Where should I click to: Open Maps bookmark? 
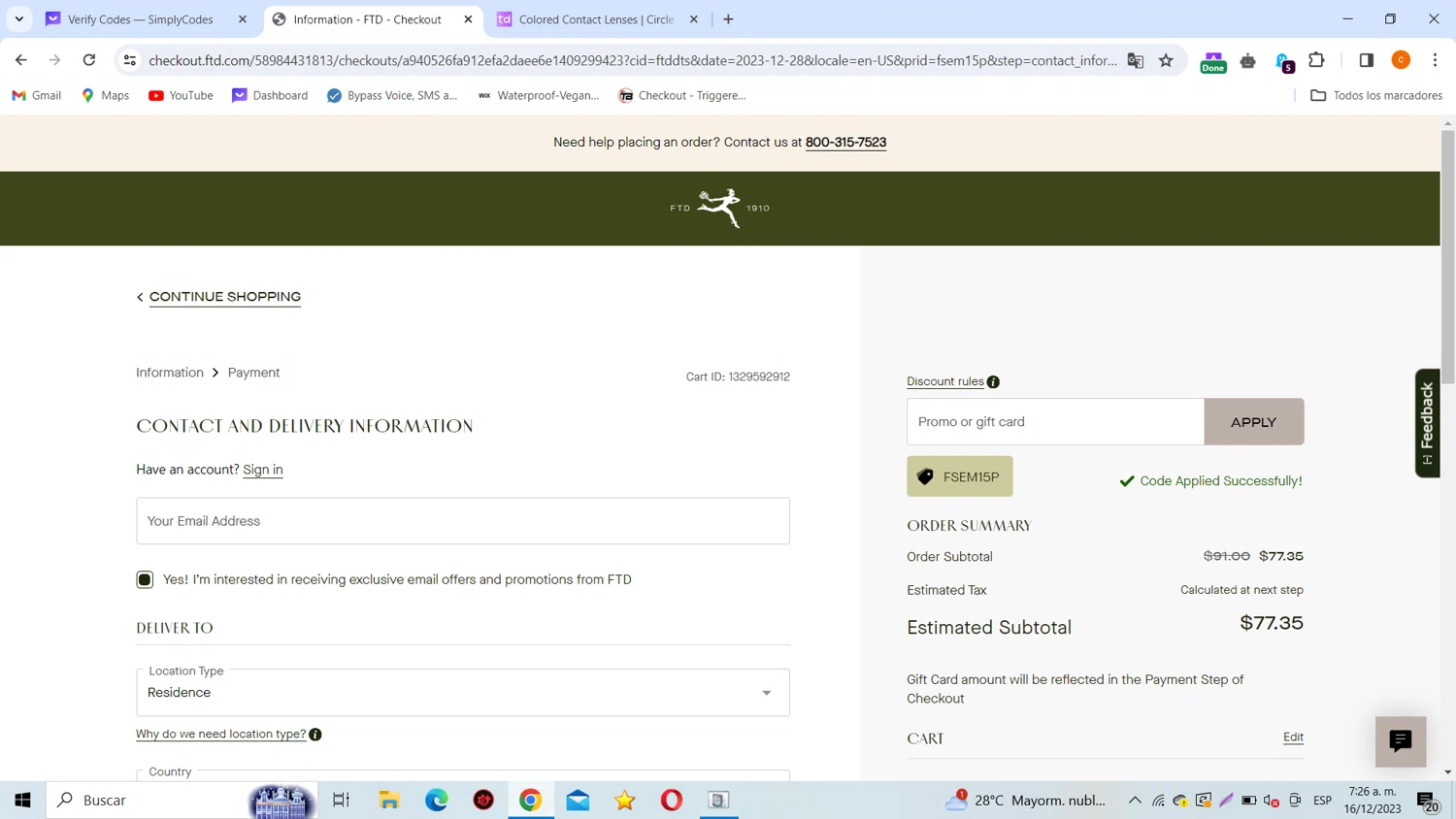[x=106, y=95]
